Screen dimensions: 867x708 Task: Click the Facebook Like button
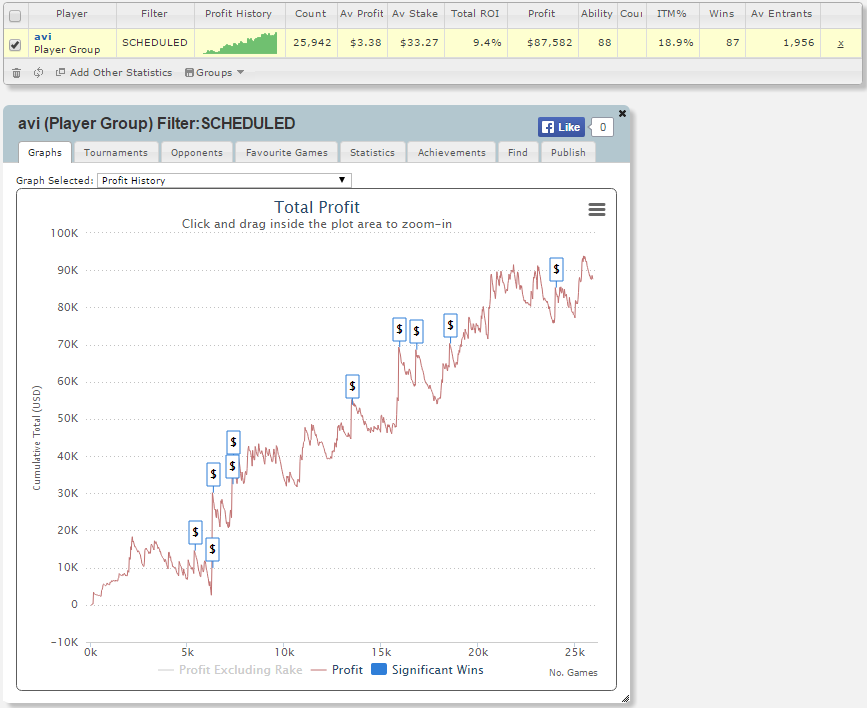click(x=561, y=127)
